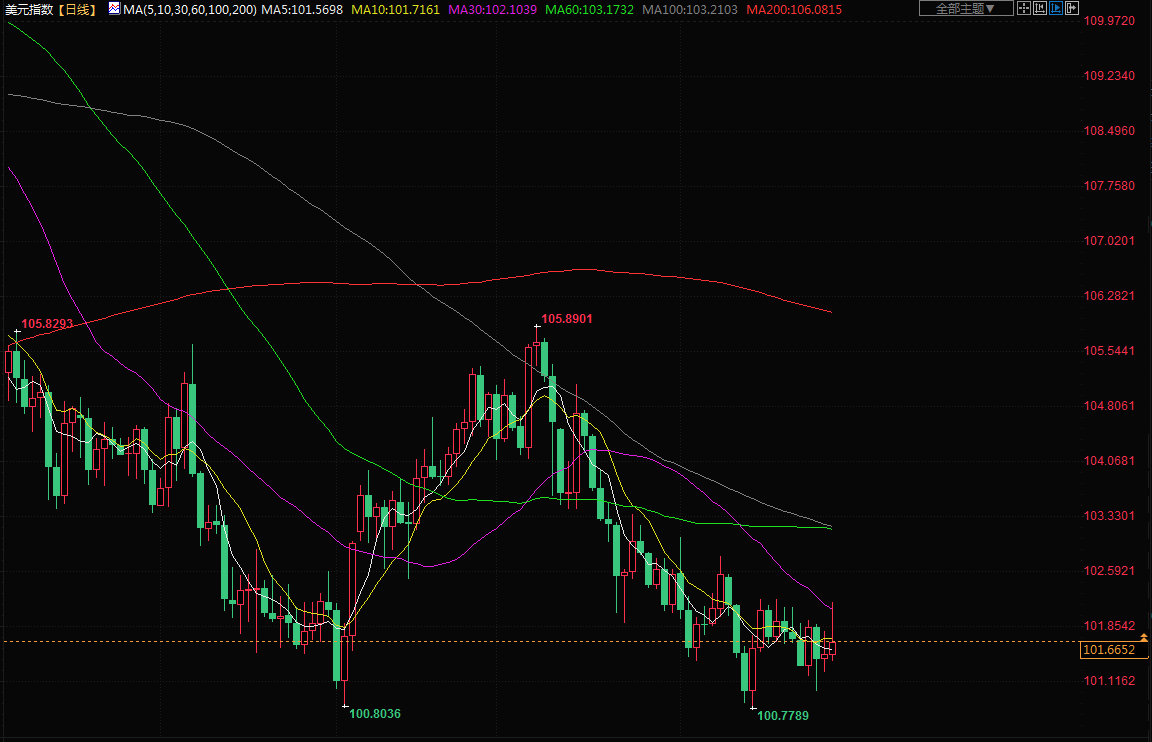This screenshot has height=742, width=1152.
Task: Click the vertical axis scaling icon
Action: click(1040, 9)
